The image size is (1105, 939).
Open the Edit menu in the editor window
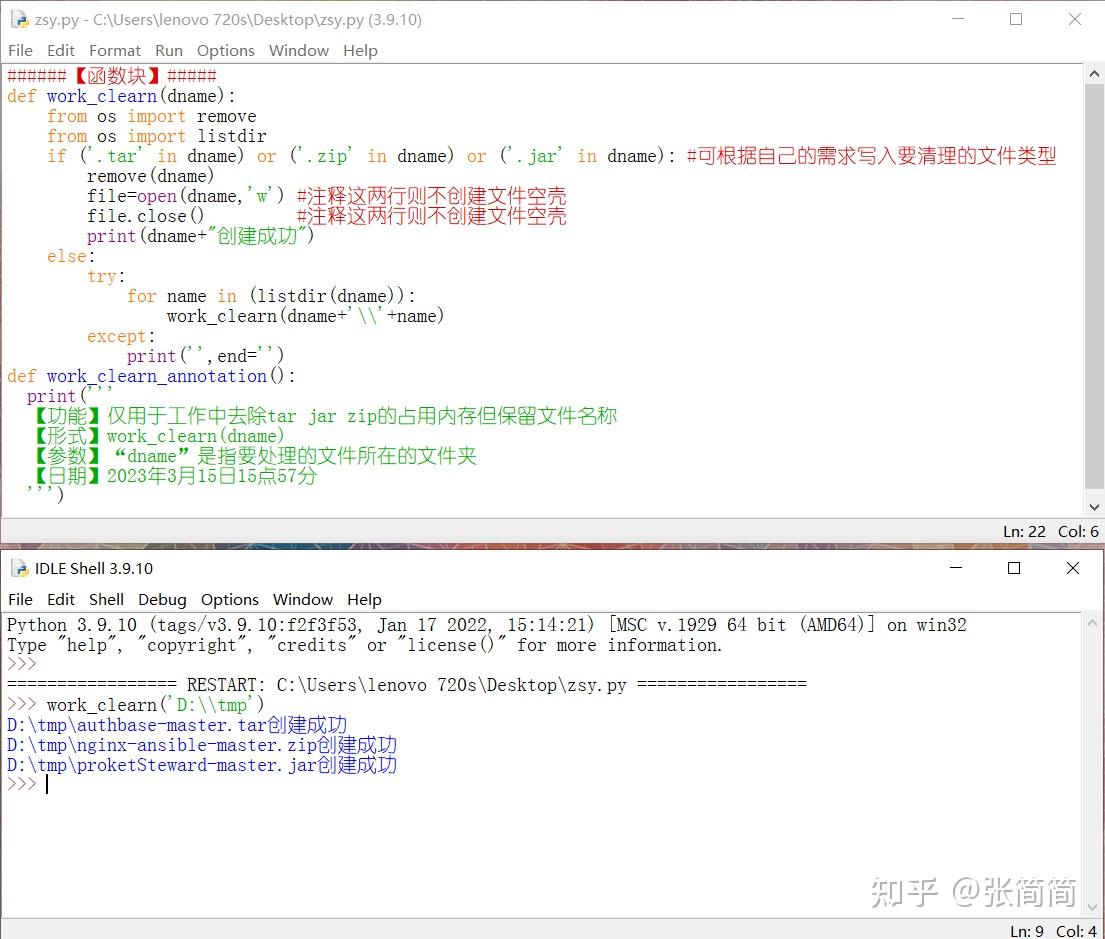click(x=61, y=50)
